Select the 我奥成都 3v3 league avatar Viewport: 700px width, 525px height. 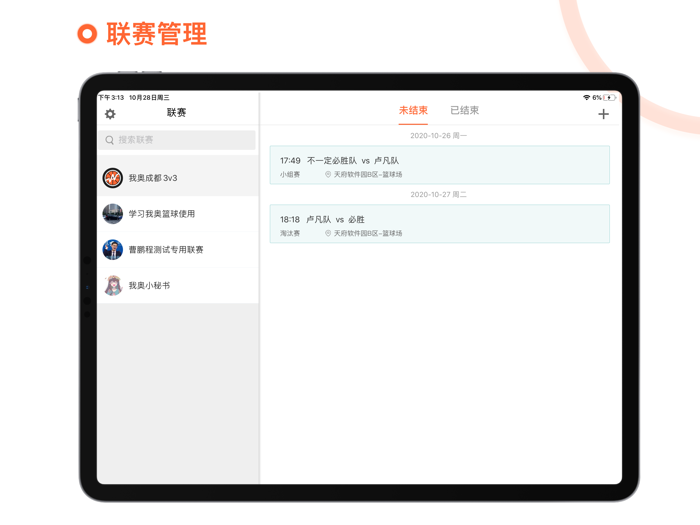(x=113, y=178)
